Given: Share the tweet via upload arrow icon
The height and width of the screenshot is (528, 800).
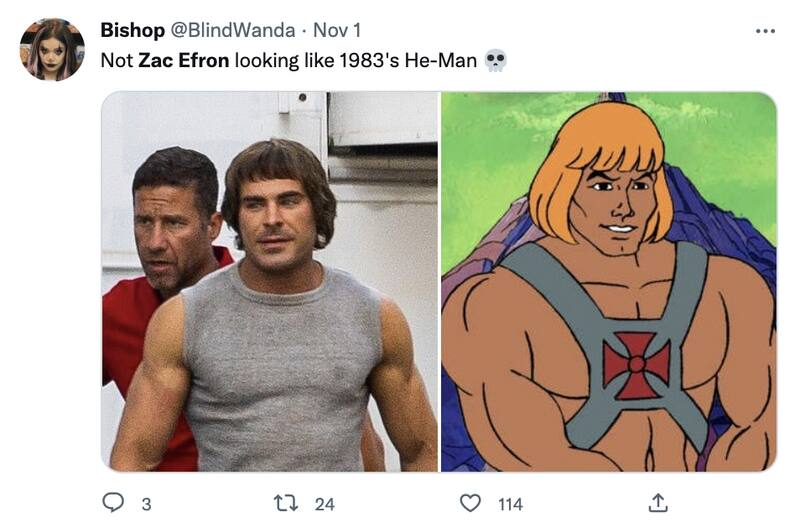Looking at the screenshot, I should coord(659,503).
